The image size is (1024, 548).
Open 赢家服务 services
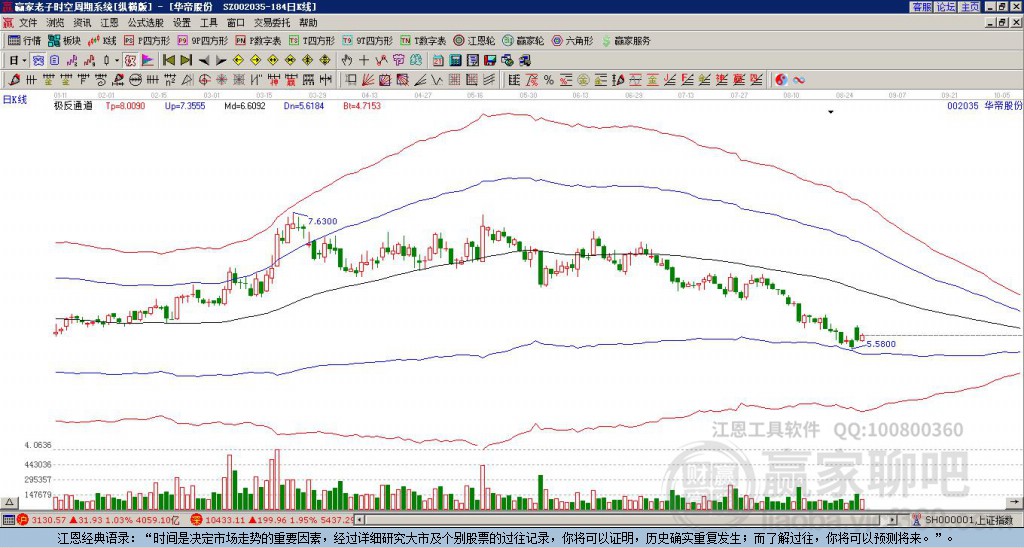pyautogui.click(x=626, y=40)
